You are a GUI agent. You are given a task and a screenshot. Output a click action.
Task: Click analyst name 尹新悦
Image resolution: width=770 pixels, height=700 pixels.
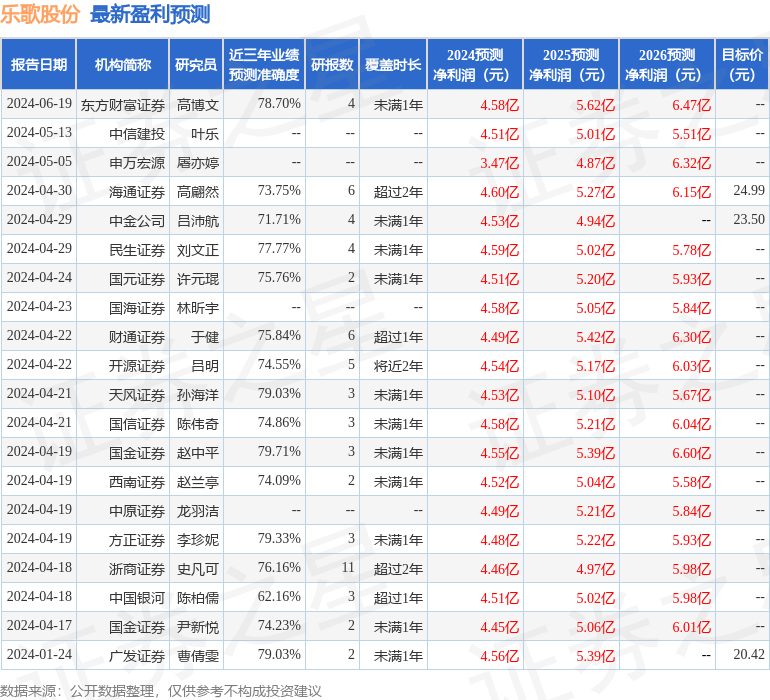(197, 627)
